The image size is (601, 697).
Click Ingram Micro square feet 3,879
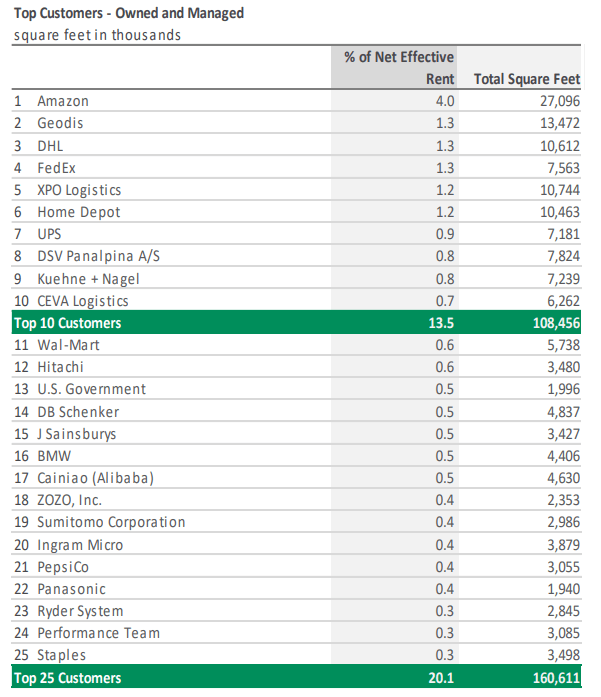click(564, 545)
